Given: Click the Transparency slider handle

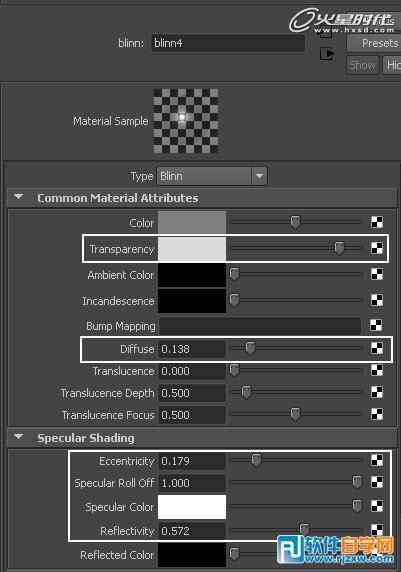Looking at the screenshot, I should 339,248.
